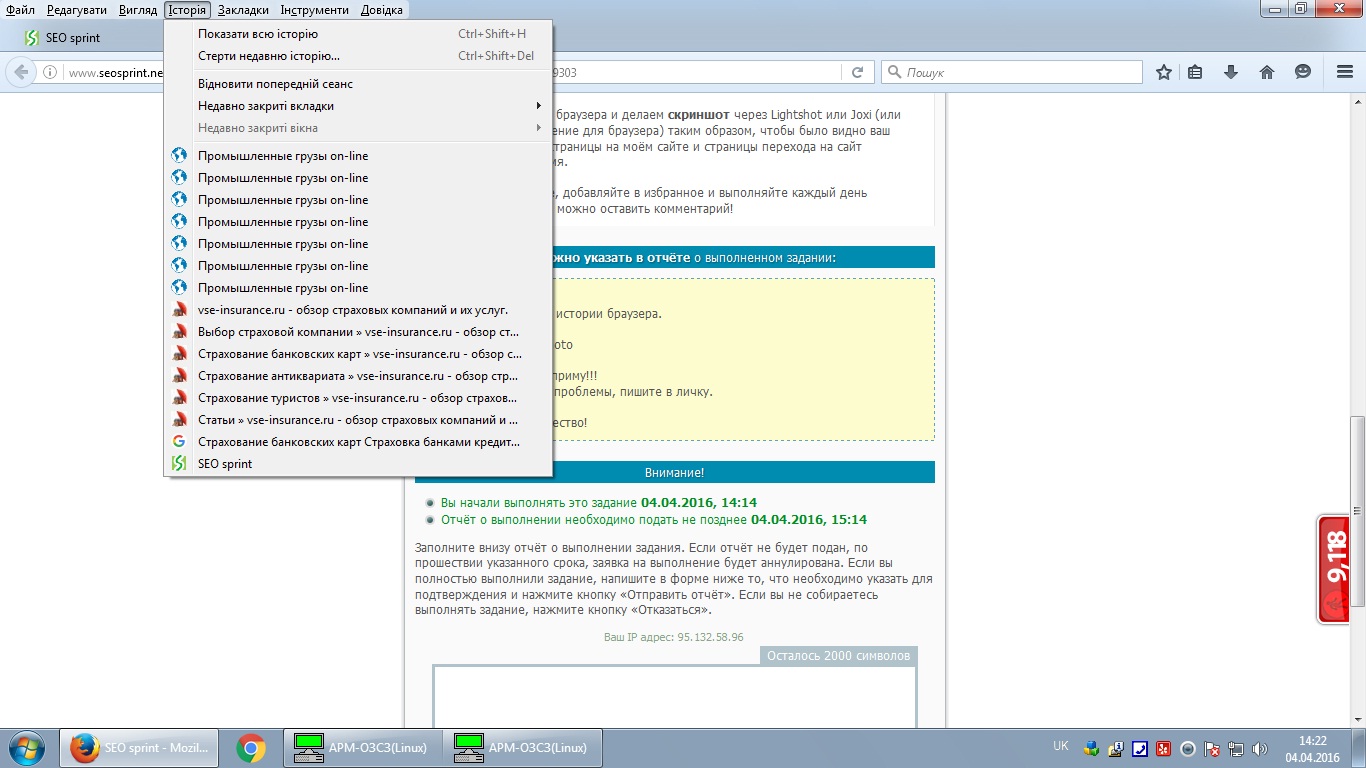This screenshot has width=1366, height=768.
Task: Open the site information icon in address bar
Action: [x=50, y=72]
